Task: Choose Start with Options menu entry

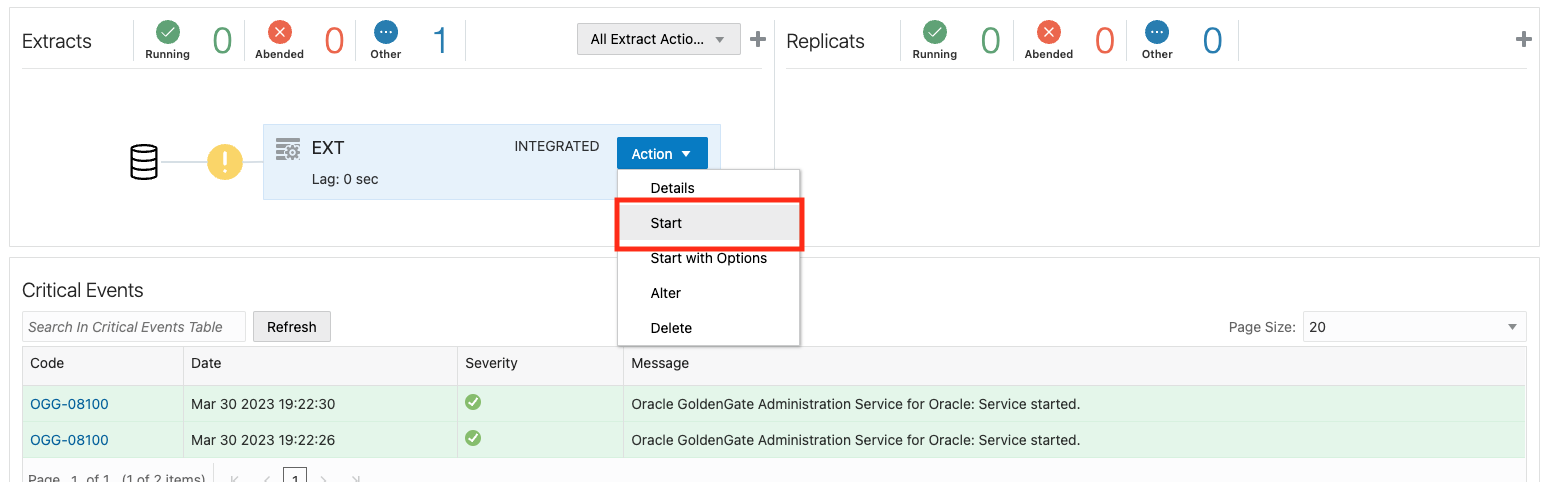Action: 708,258
